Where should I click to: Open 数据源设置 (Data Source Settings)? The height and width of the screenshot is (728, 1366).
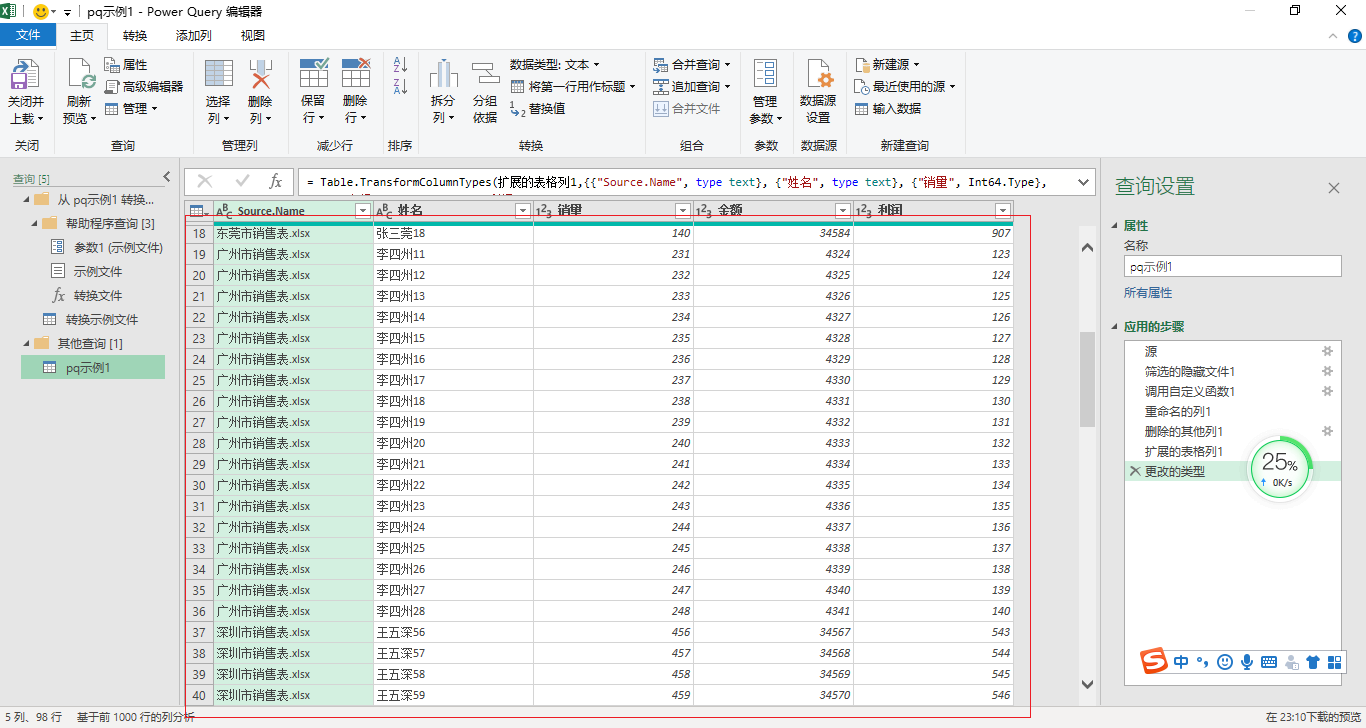click(x=818, y=90)
